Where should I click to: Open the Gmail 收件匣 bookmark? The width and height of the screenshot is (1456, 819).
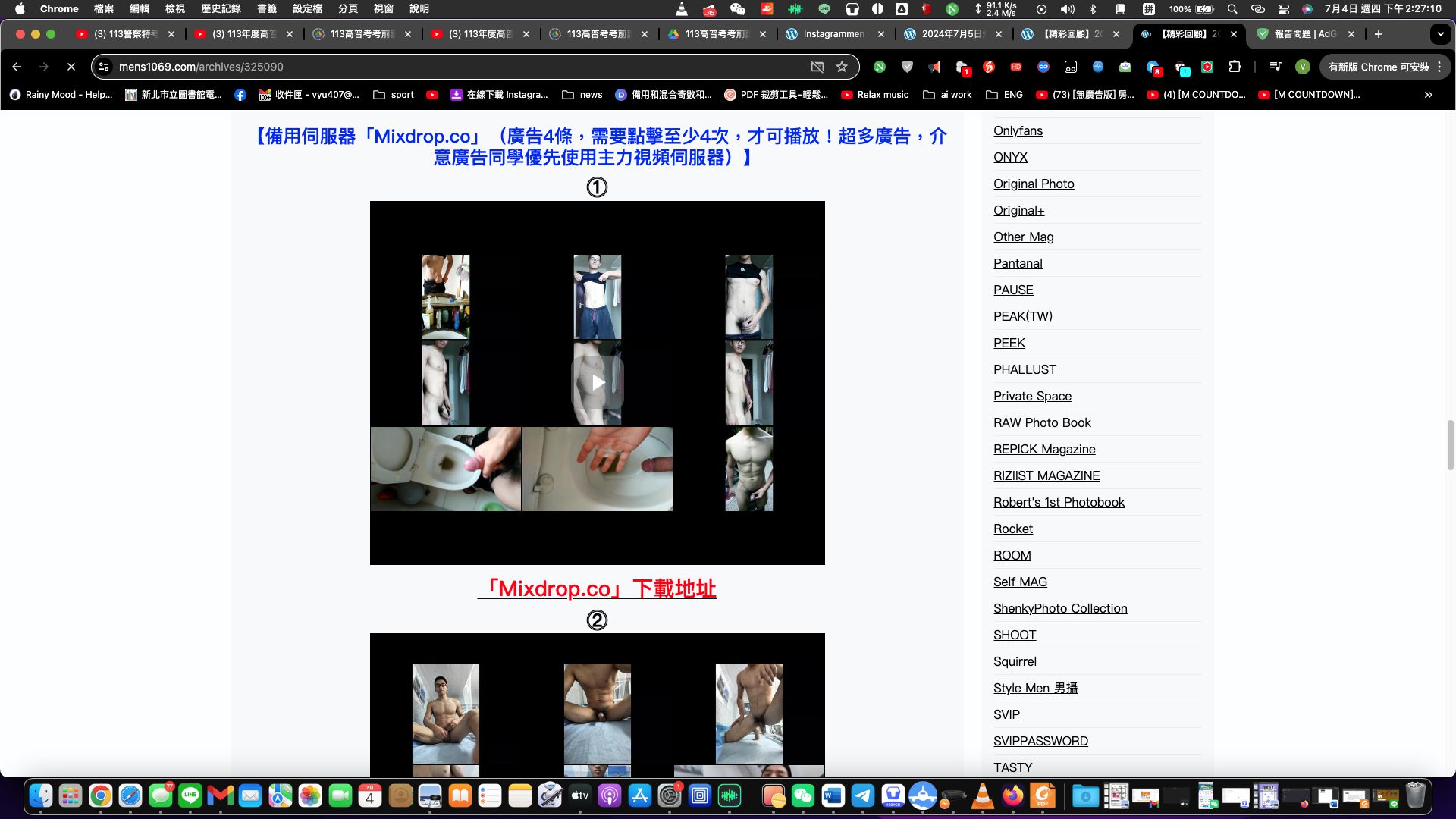(x=309, y=94)
